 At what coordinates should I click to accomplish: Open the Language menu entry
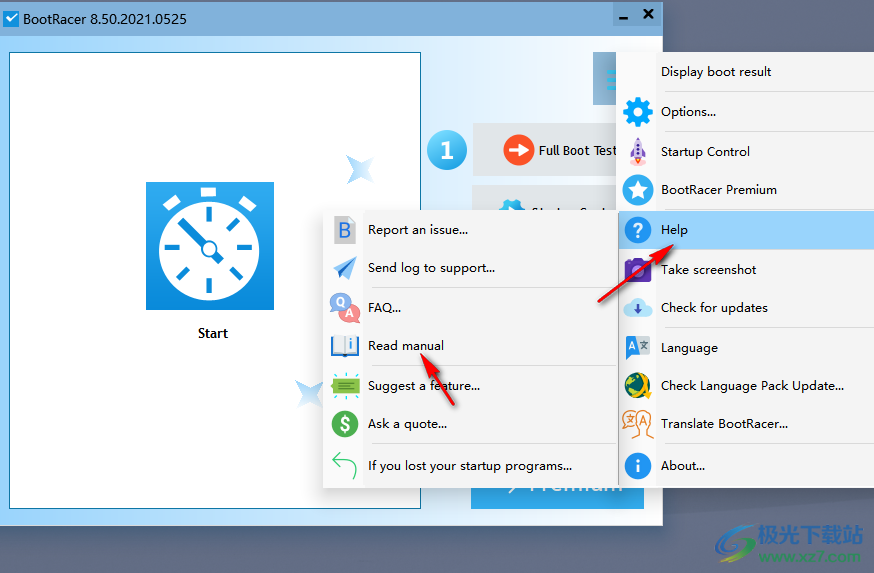click(x=746, y=347)
